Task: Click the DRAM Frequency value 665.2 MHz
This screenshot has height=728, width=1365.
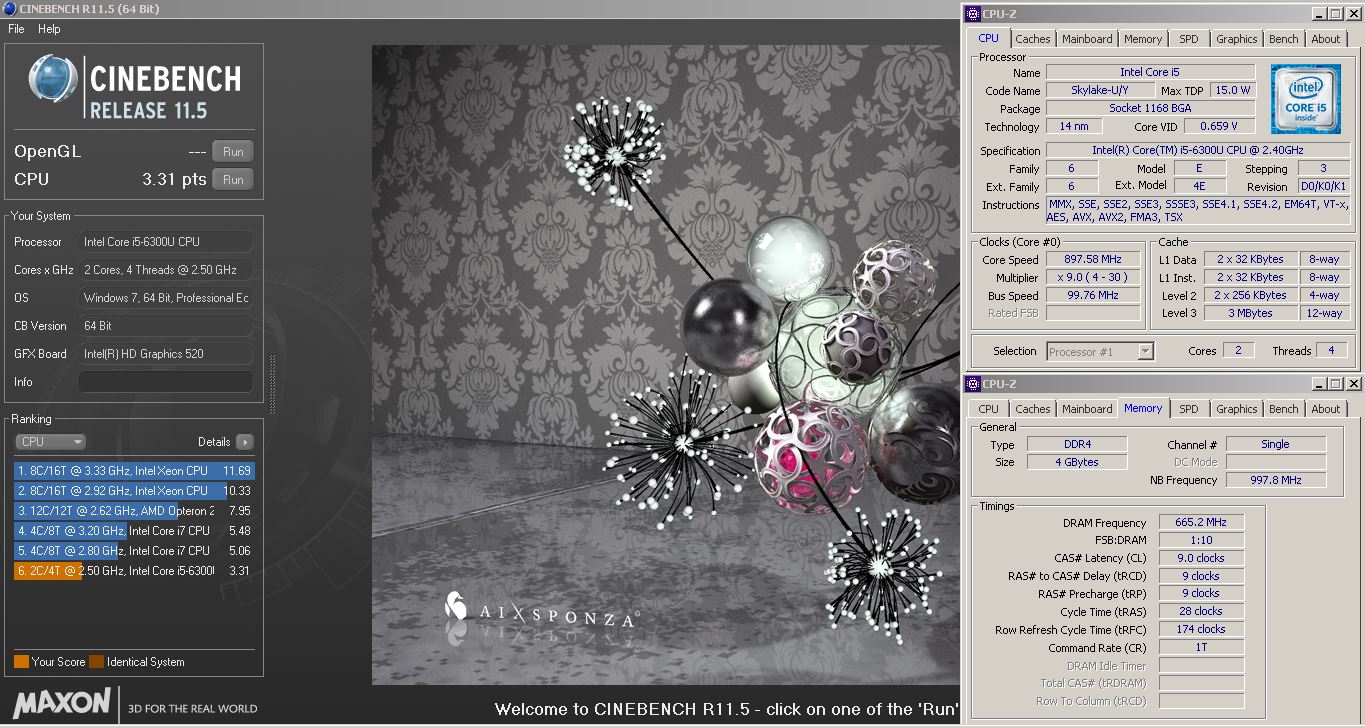Action: 1202,522
